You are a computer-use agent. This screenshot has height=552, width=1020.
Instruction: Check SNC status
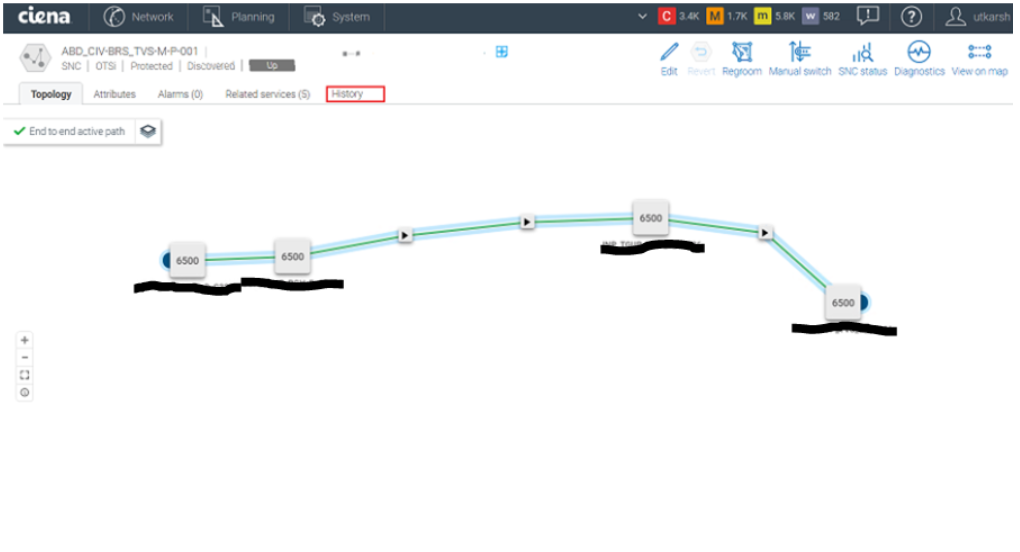click(x=863, y=59)
